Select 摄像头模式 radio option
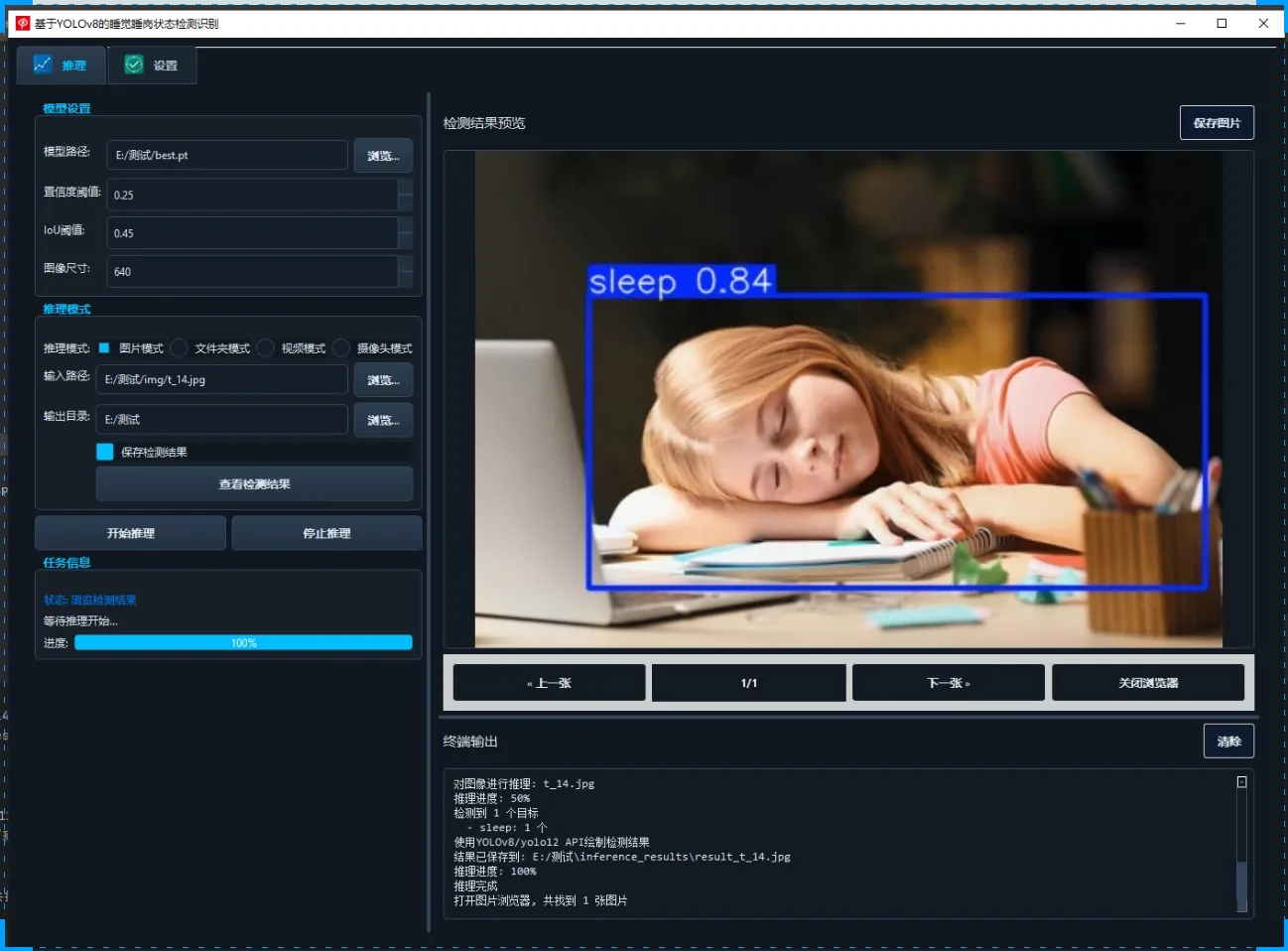 373,348
